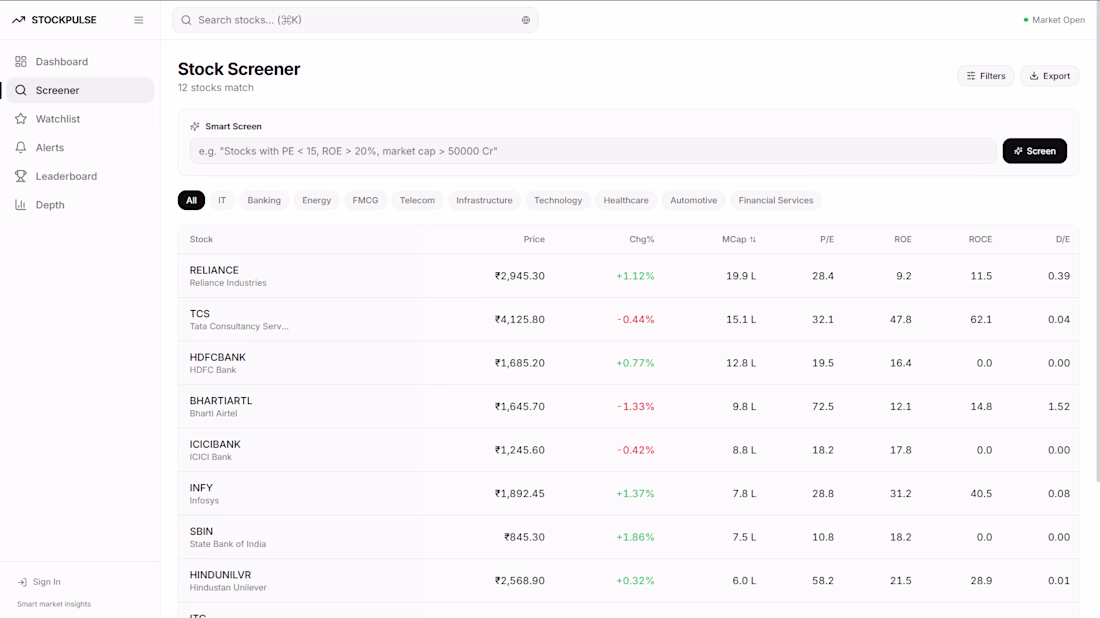Click the +1.86% change value
1100x618 pixels.
(x=636, y=537)
